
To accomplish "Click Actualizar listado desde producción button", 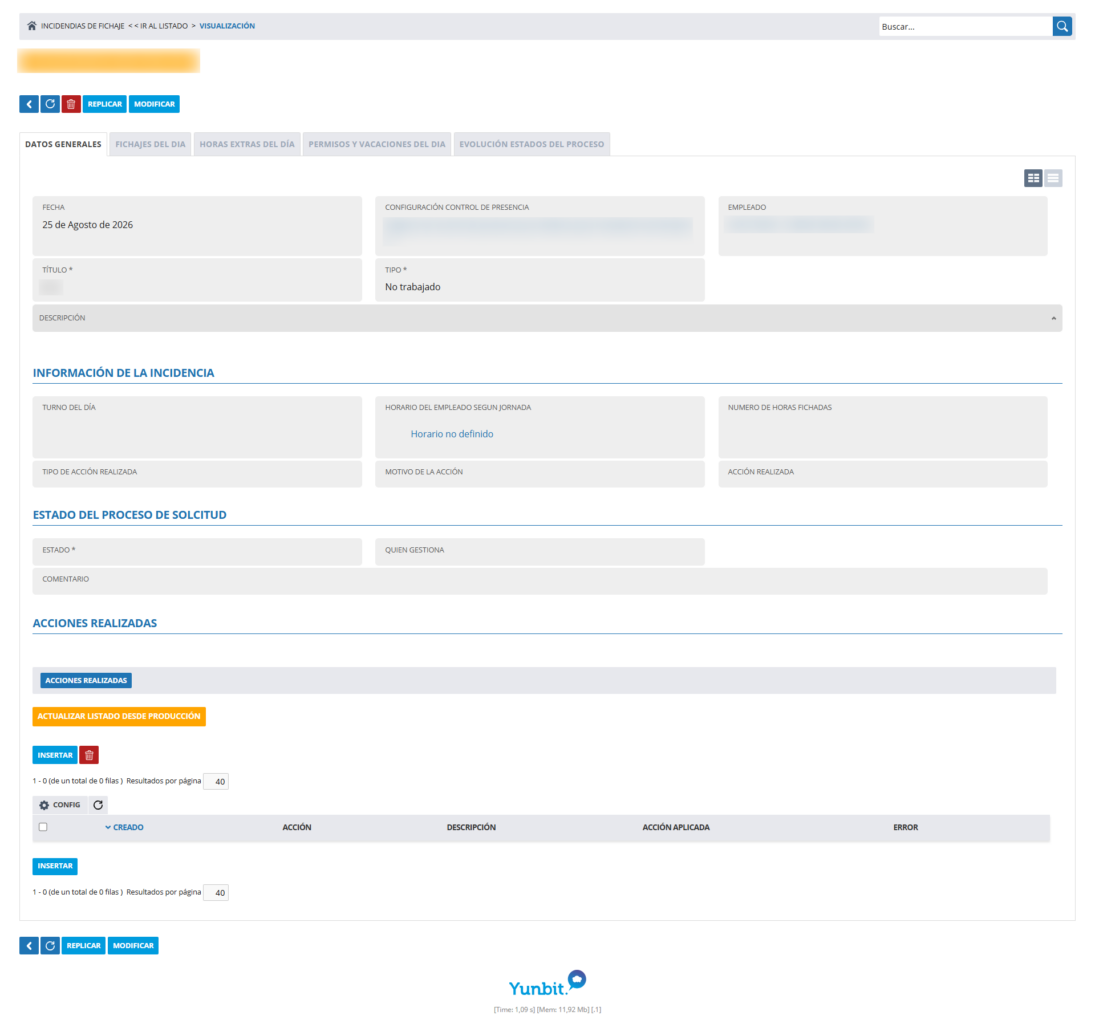I will (119, 716).
